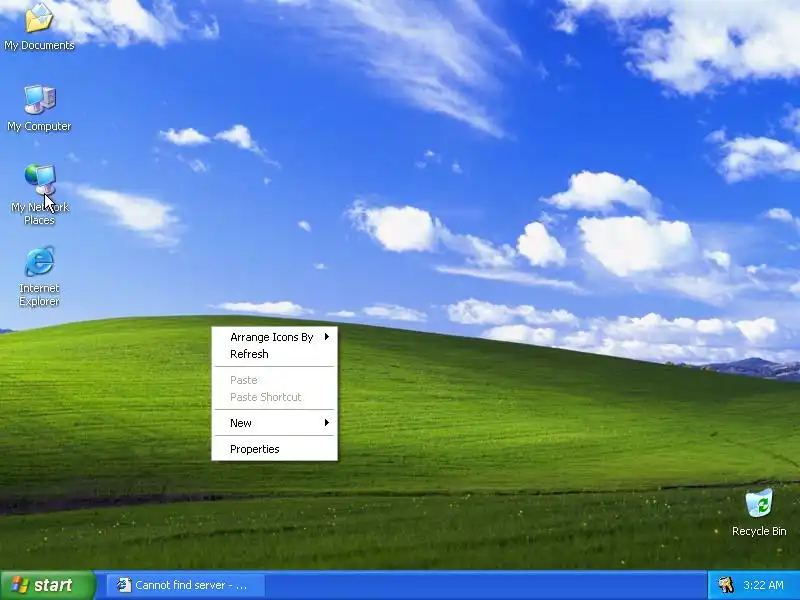Expand the Arrange Icons By submenu

coord(274,337)
